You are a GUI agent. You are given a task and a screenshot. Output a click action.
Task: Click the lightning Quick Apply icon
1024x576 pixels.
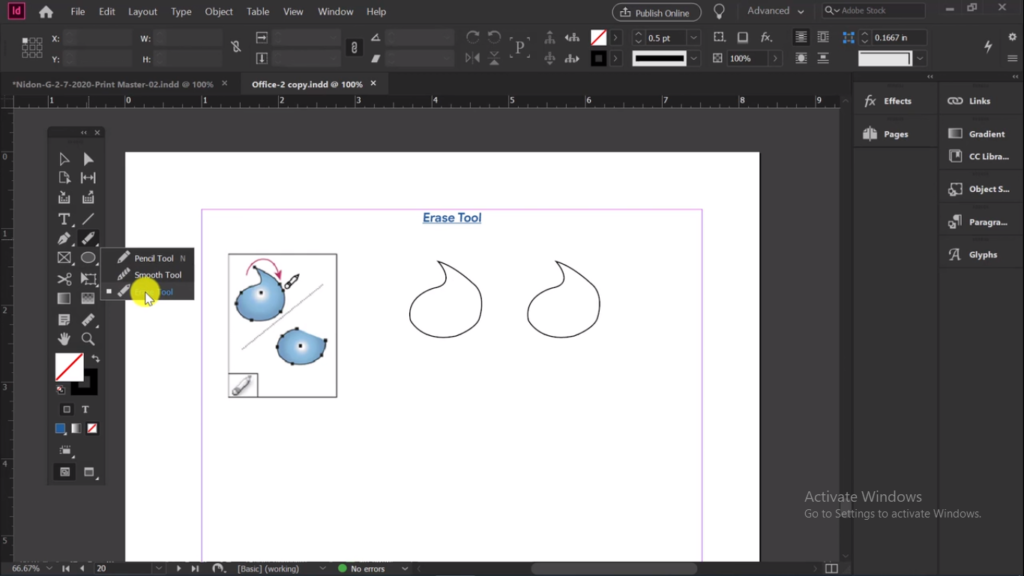tap(988, 46)
